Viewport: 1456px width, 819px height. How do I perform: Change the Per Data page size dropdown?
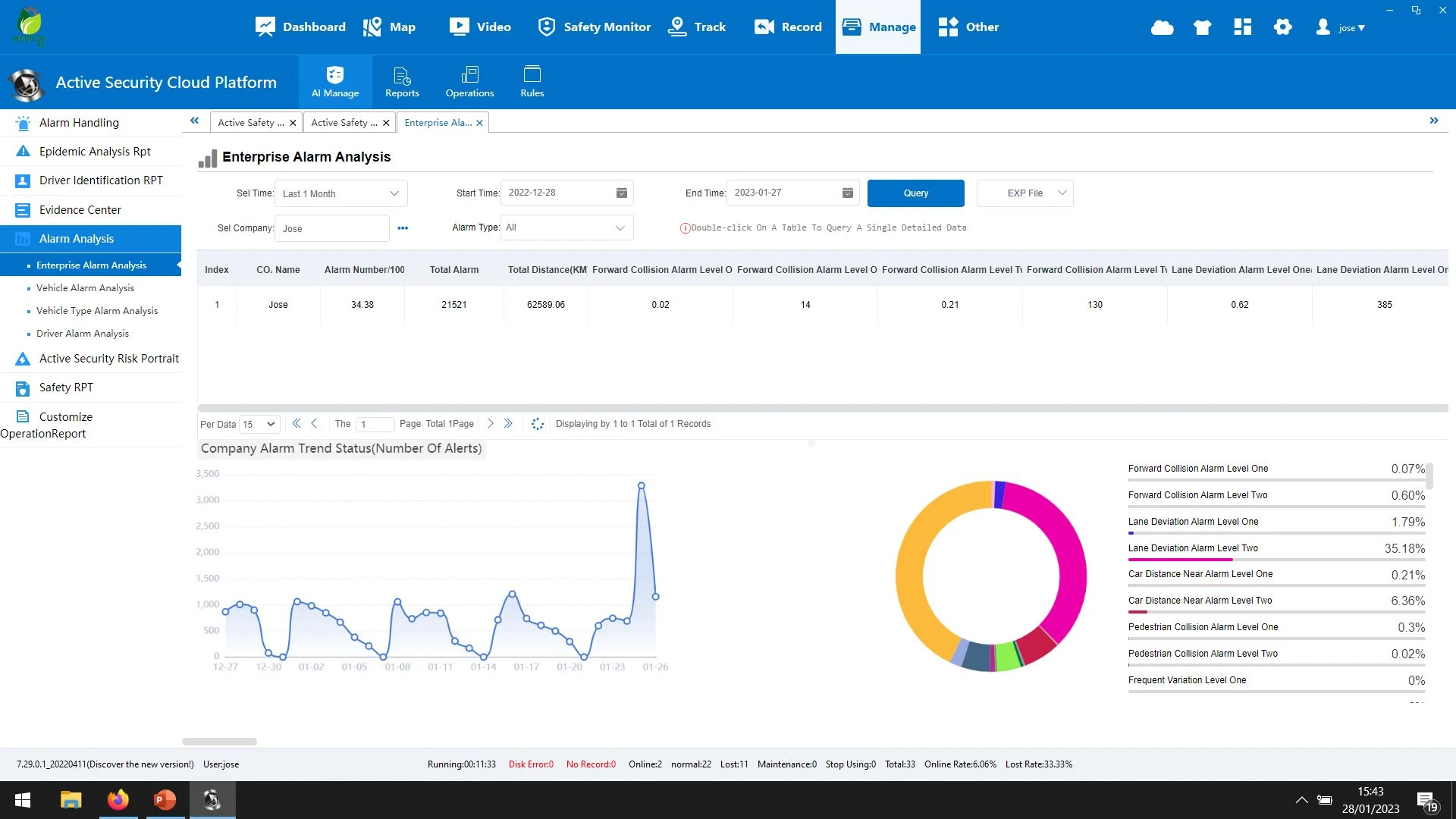259,425
